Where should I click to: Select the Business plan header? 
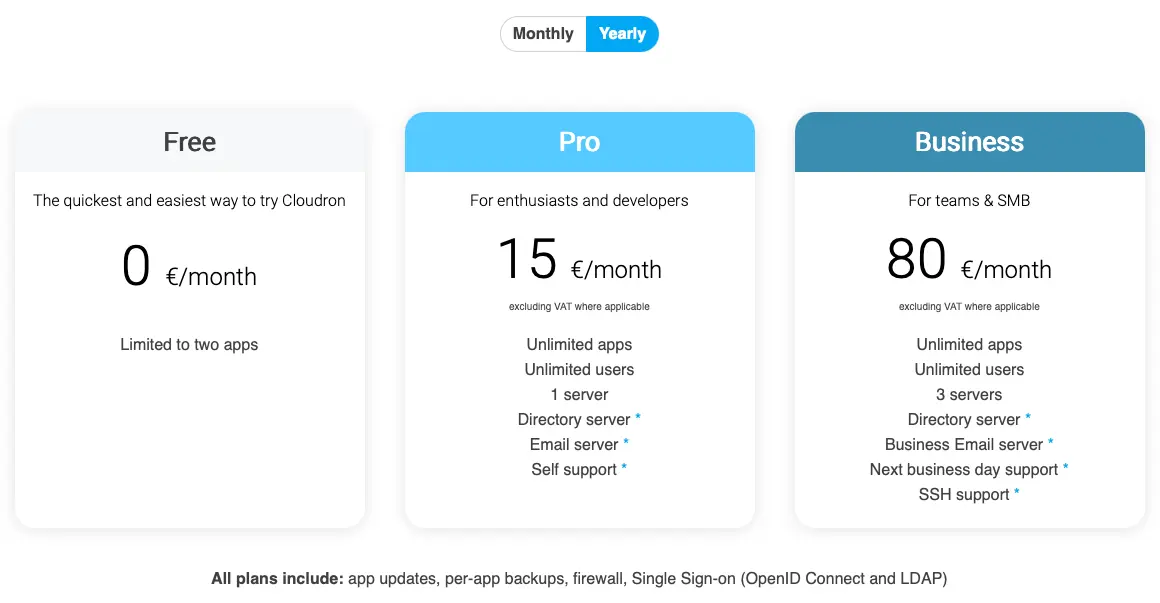pyautogui.click(x=969, y=142)
